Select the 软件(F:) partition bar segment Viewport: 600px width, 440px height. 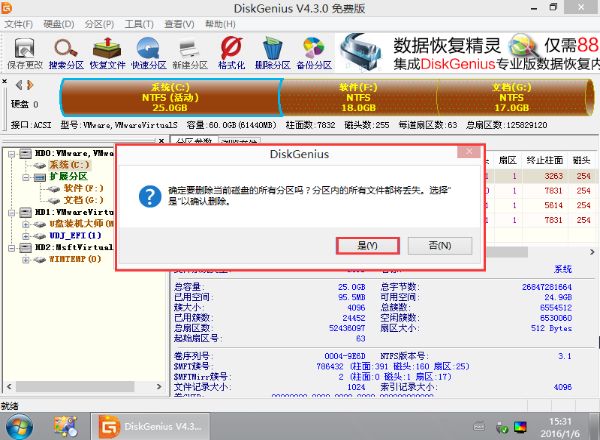[359, 97]
